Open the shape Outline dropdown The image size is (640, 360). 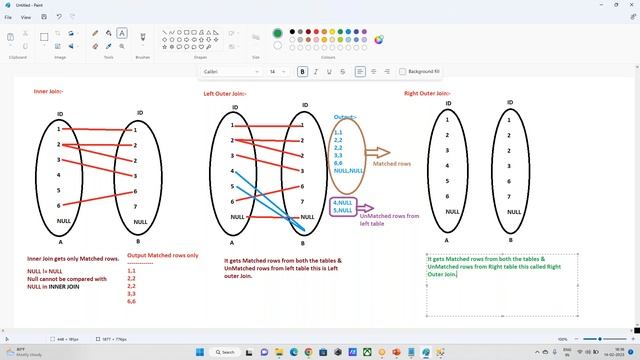click(233, 33)
